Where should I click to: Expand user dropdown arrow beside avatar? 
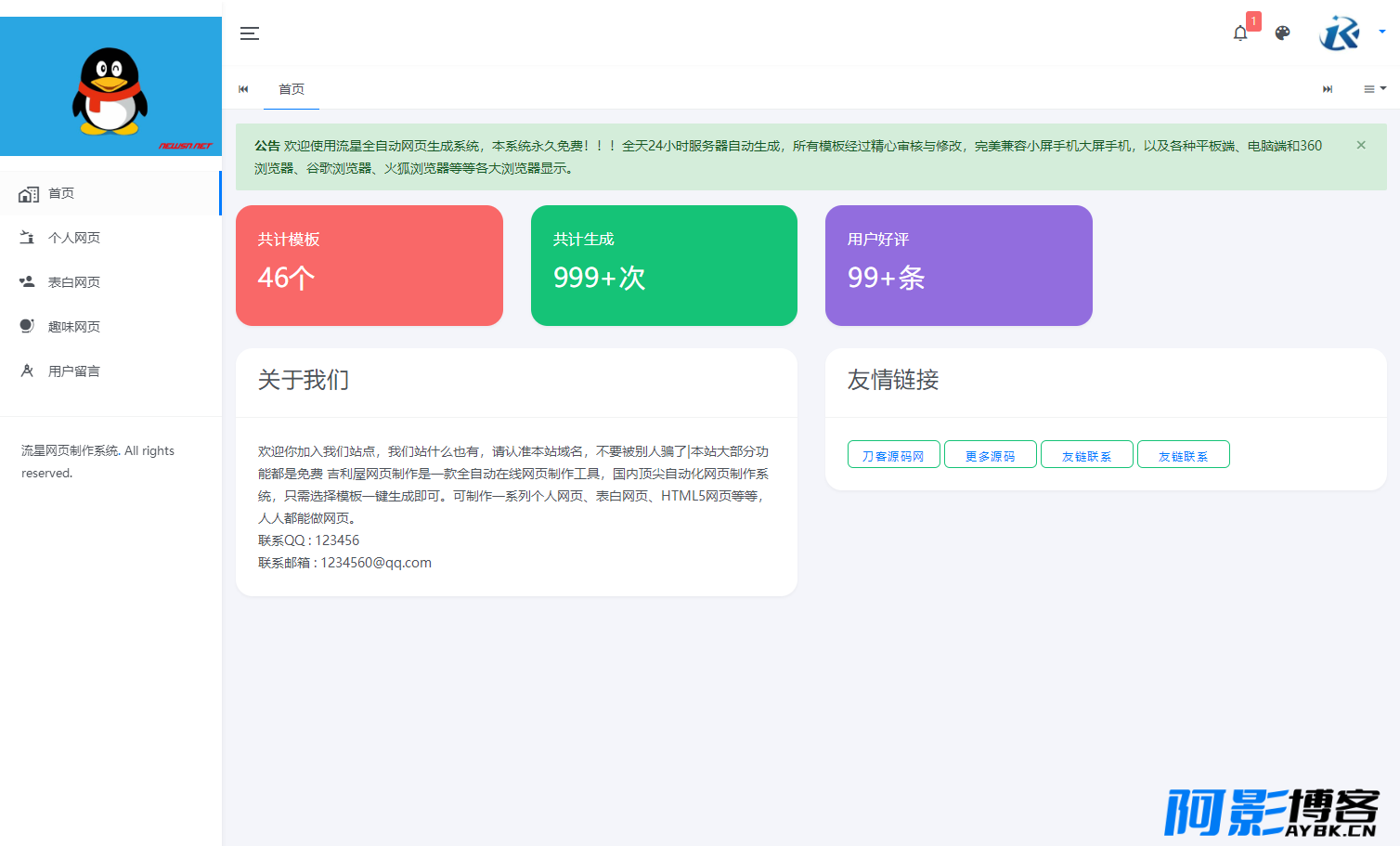(x=1382, y=32)
